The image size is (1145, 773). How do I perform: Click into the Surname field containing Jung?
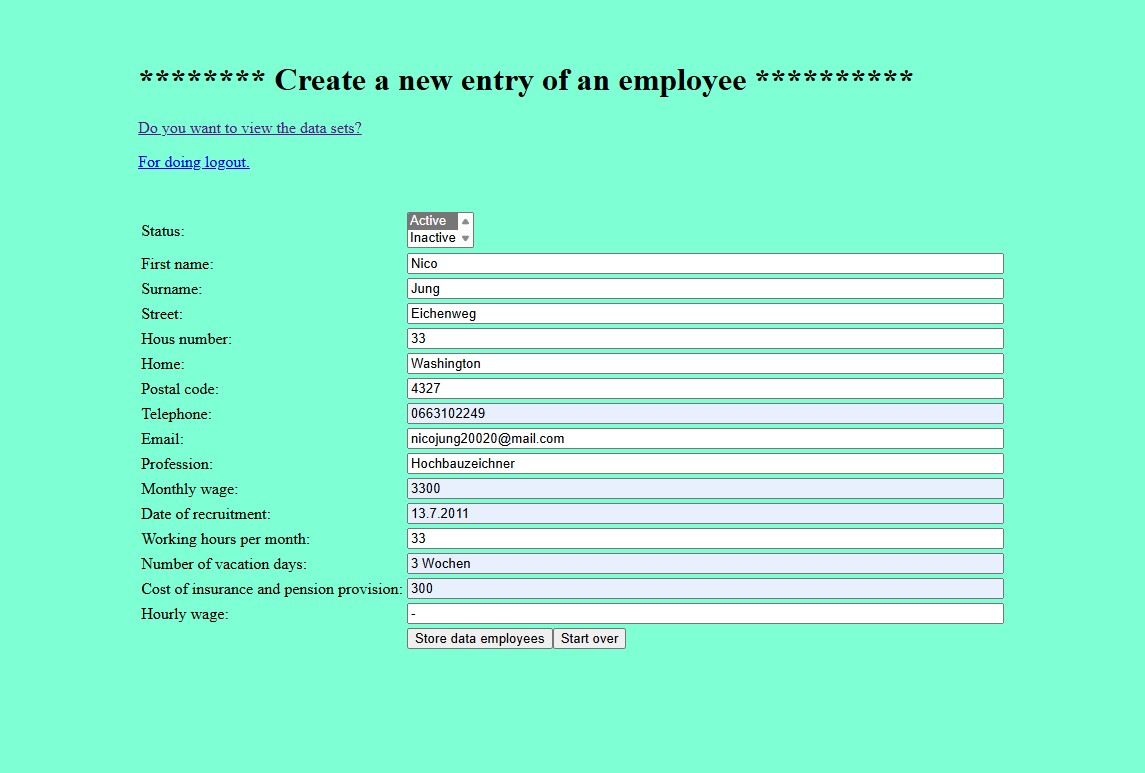(x=705, y=288)
